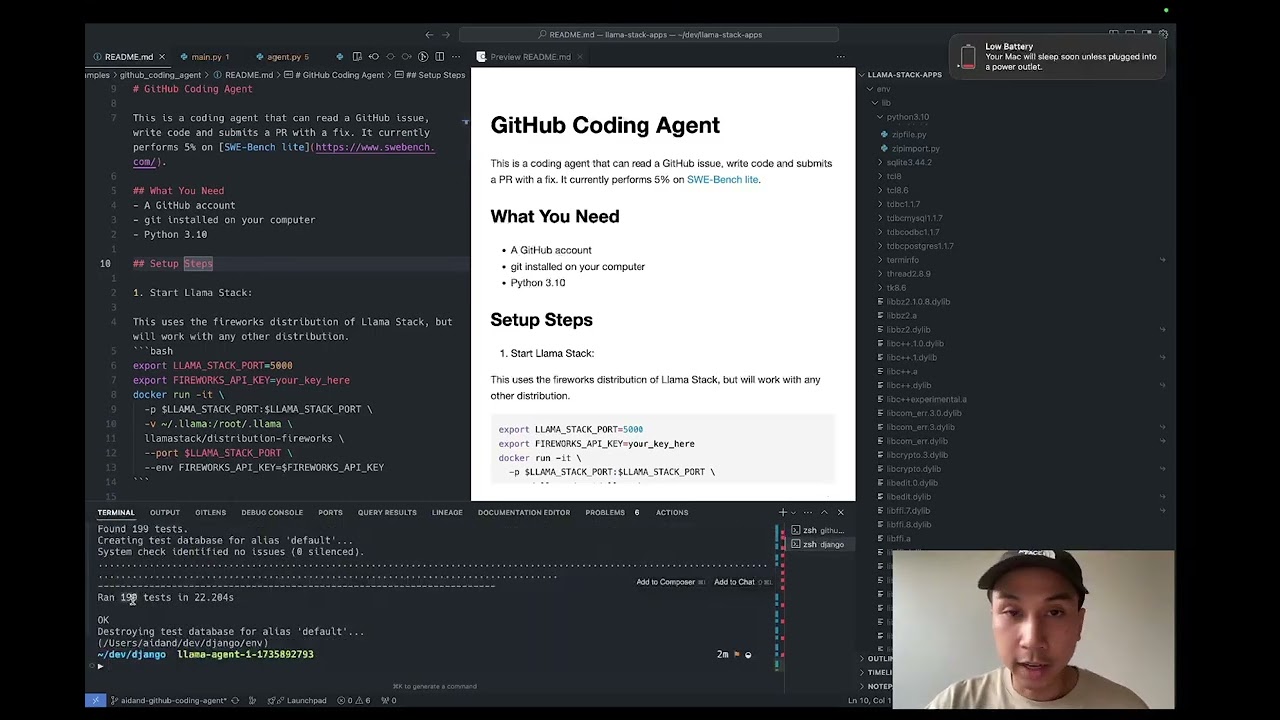Click Low Battery notification icon
Viewport: 1280px width, 720px height.
pyautogui.click(x=967, y=57)
